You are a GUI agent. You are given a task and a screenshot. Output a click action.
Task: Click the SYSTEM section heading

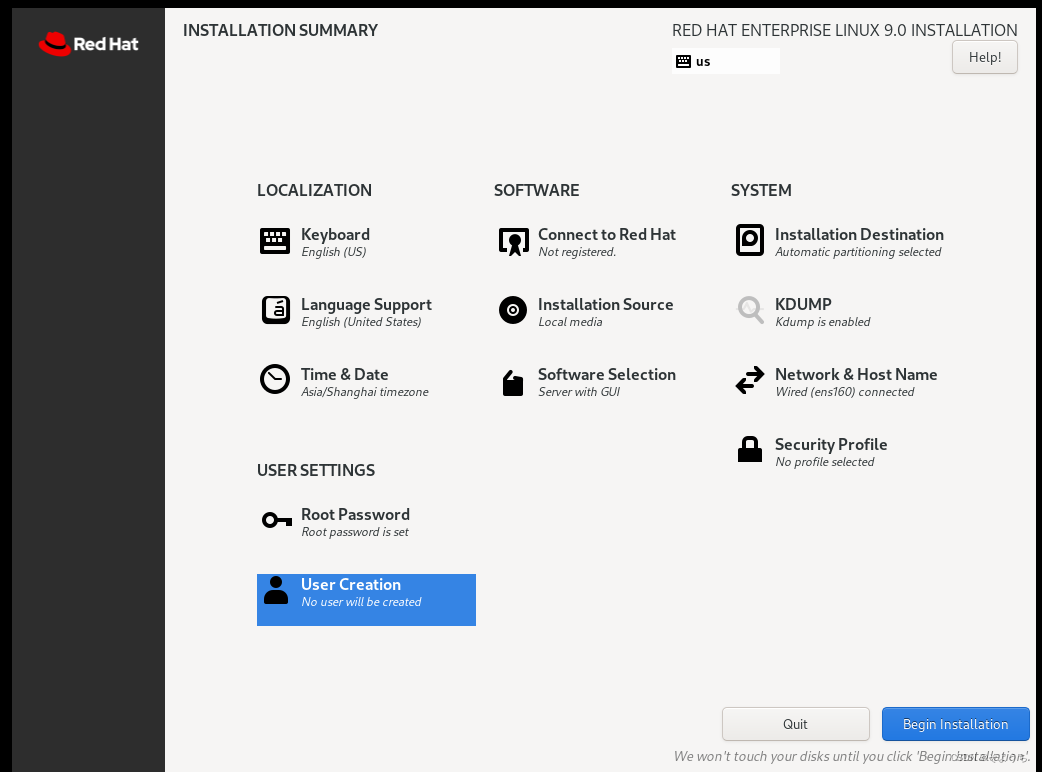761,190
